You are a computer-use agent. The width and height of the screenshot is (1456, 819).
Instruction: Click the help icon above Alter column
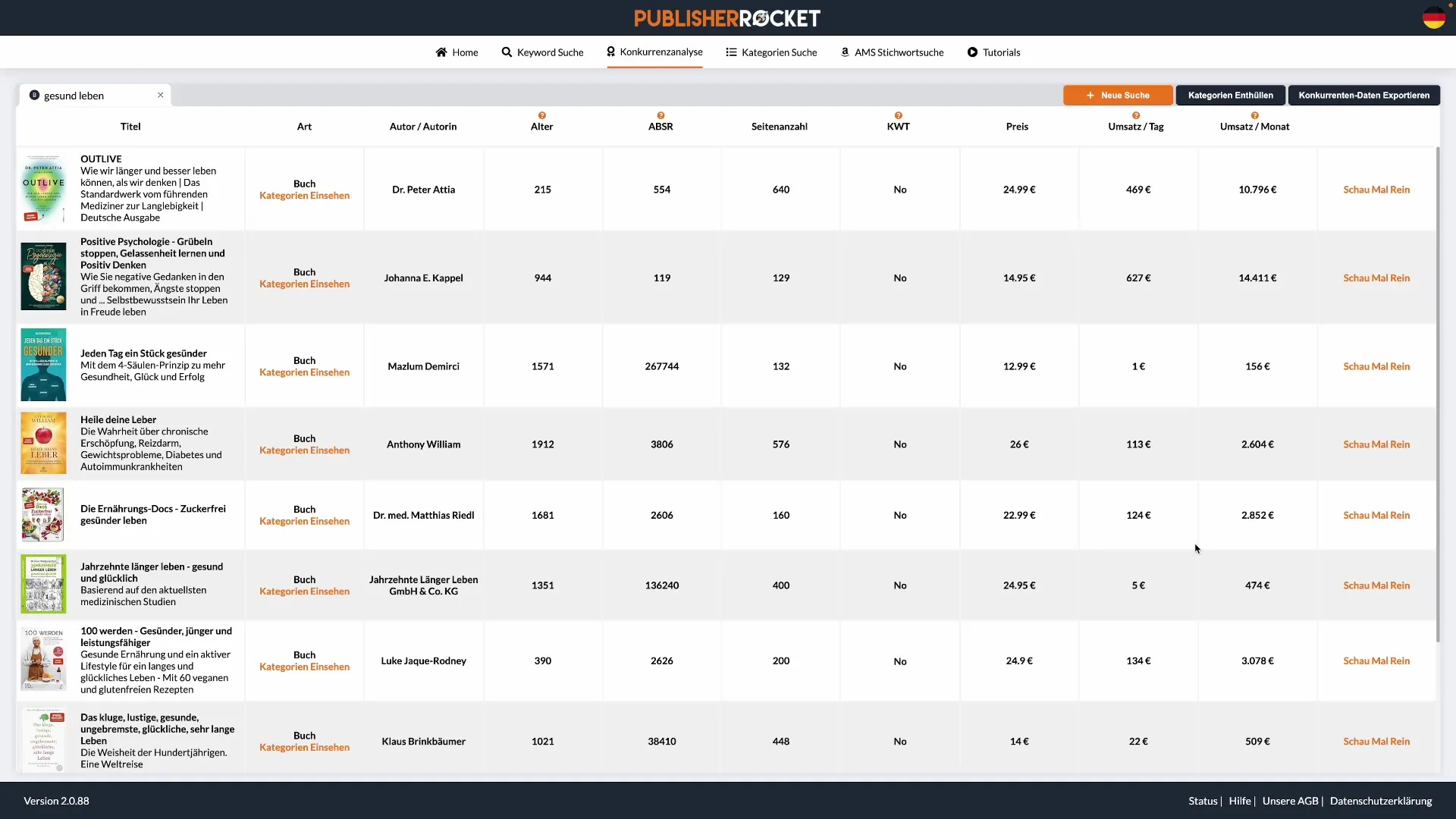tap(542, 116)
